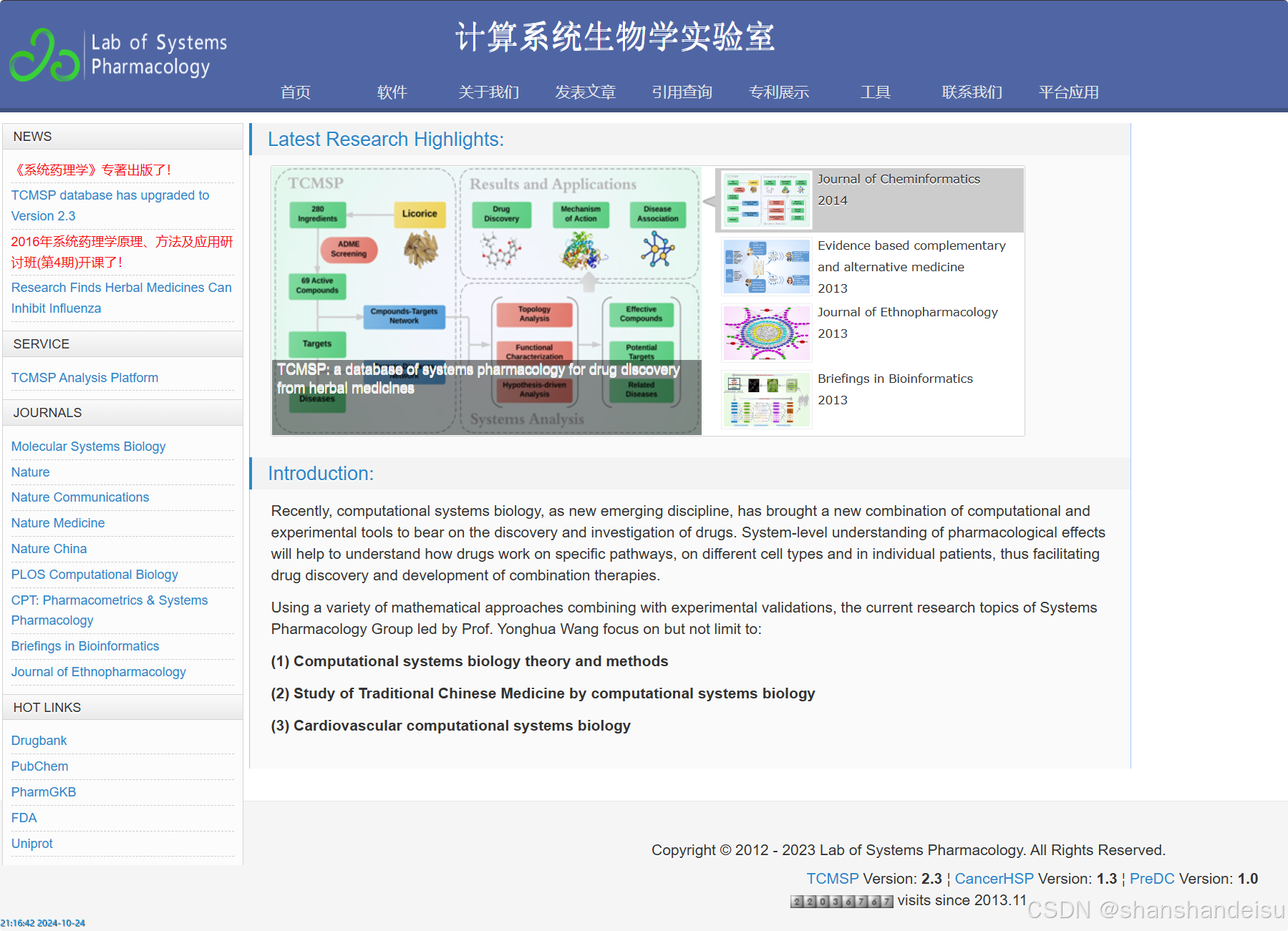1288x931 pixels.
Task: Select the Journal of Cheminformatics 2014 thumbnail
Action: click(x=766, y=200)
